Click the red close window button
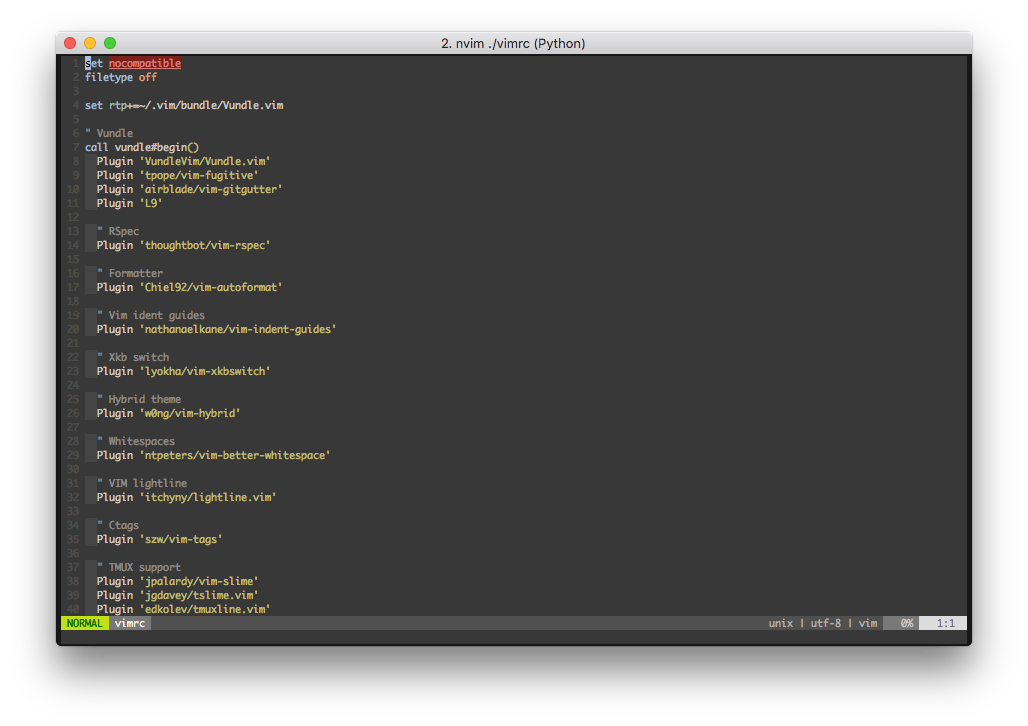1028x726 pixels. 70,43
